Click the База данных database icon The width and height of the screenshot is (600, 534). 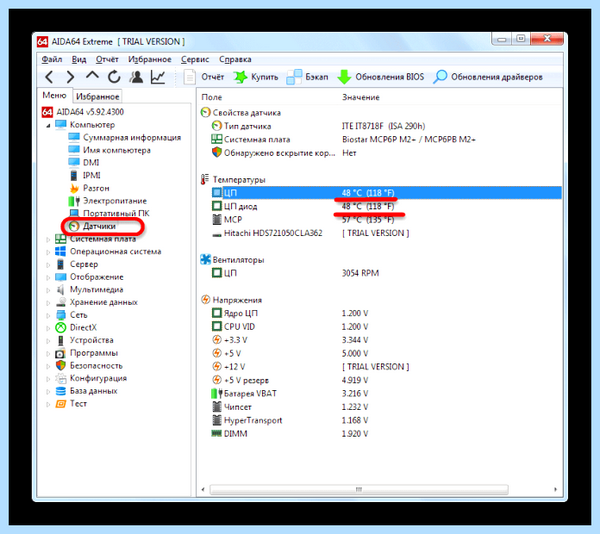point(60,391)
